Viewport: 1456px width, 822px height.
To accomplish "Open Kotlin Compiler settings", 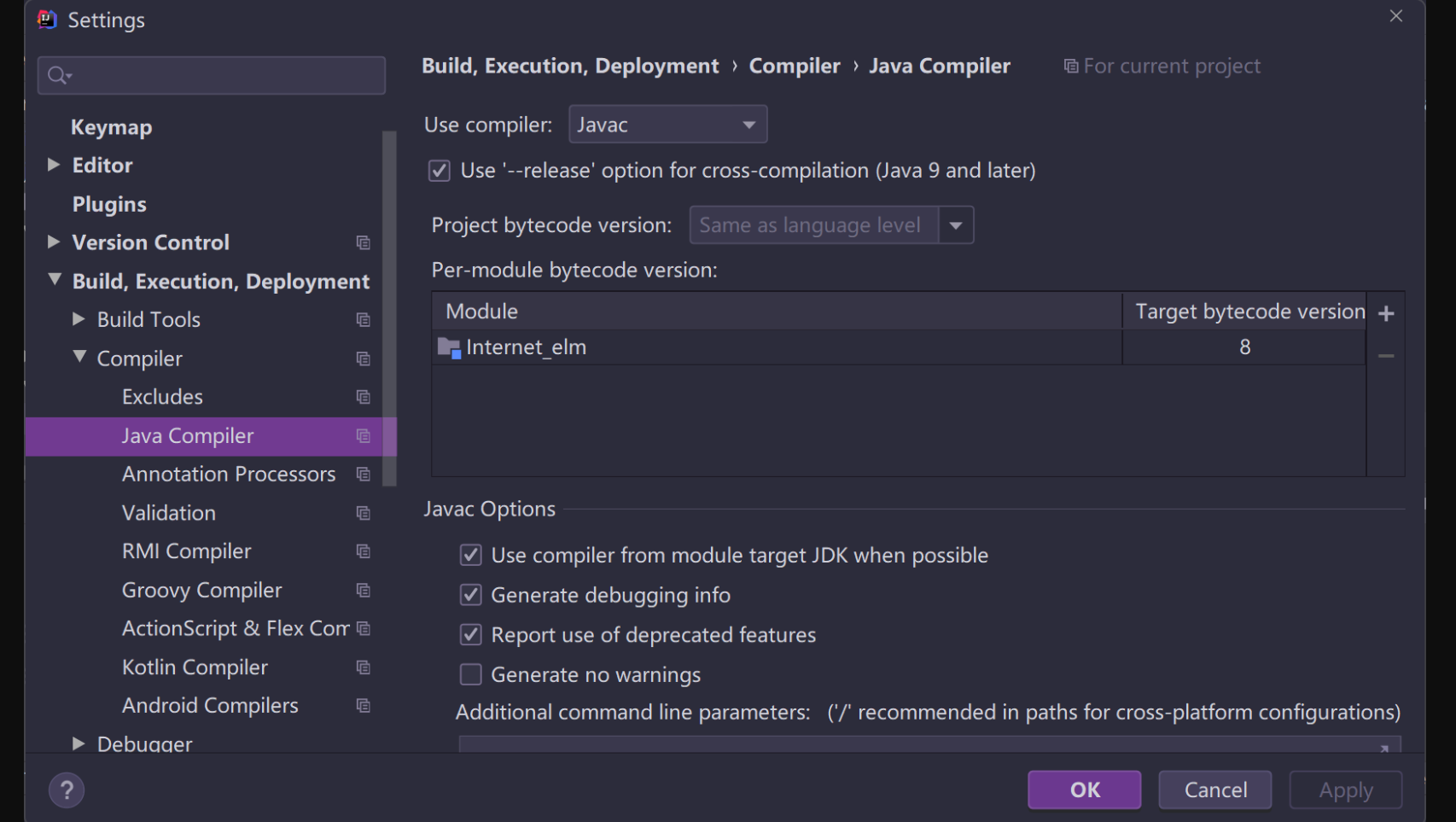I will [x=195, y=668].
